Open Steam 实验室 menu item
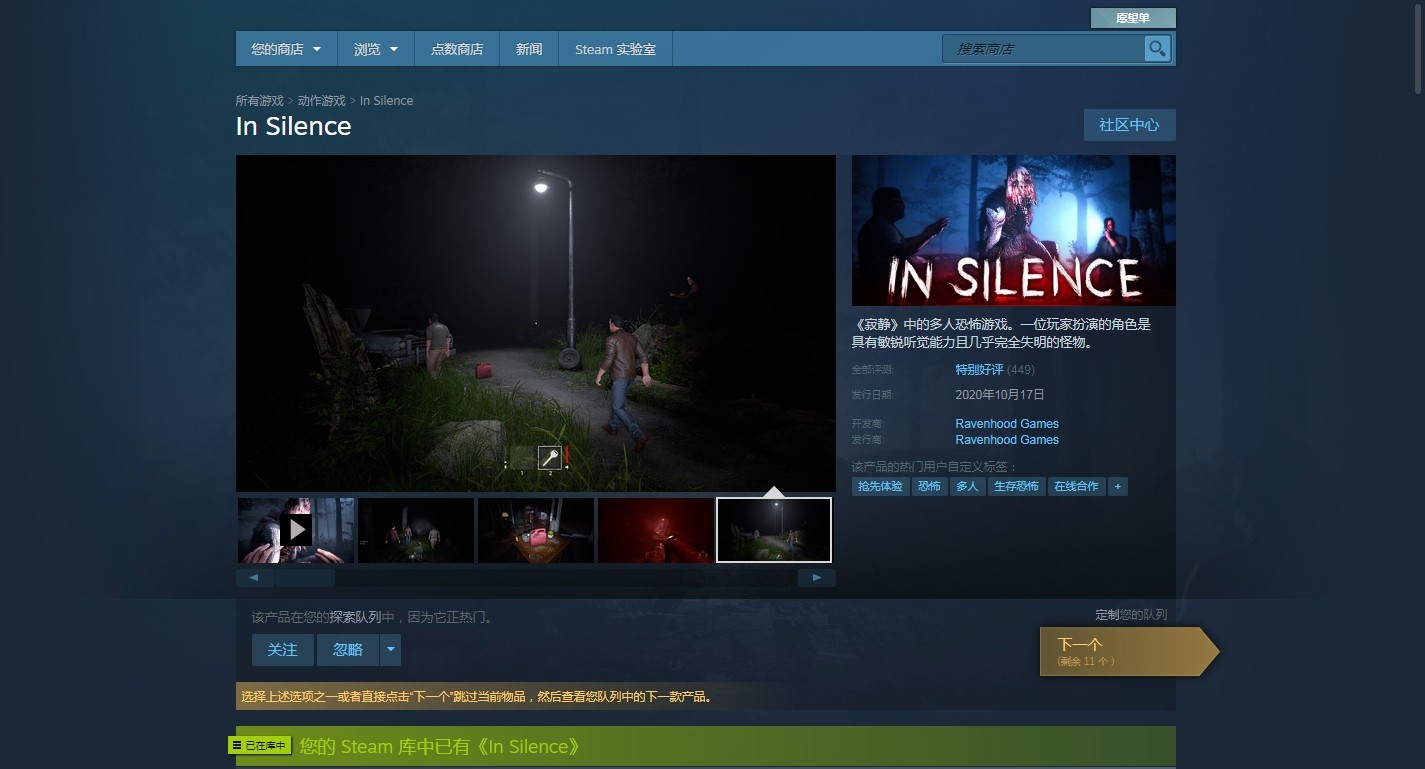1425x769 pixels. point(615,49)
